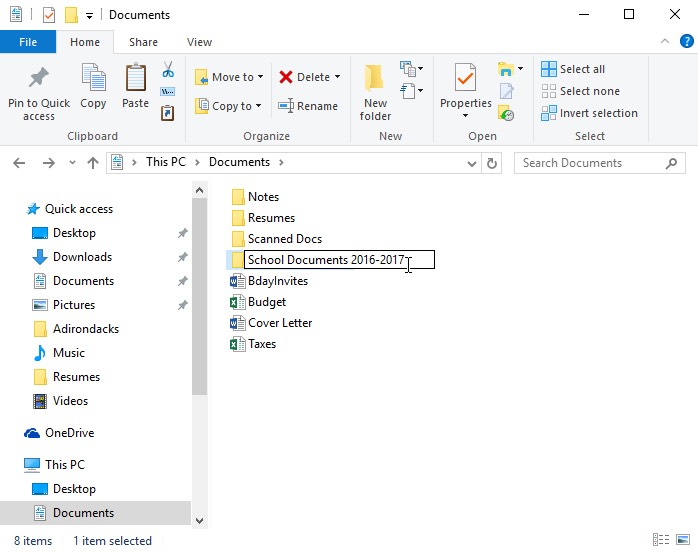Click the red Delete X icon
Viewport: 698px width, 552px height.
[286, 77]
